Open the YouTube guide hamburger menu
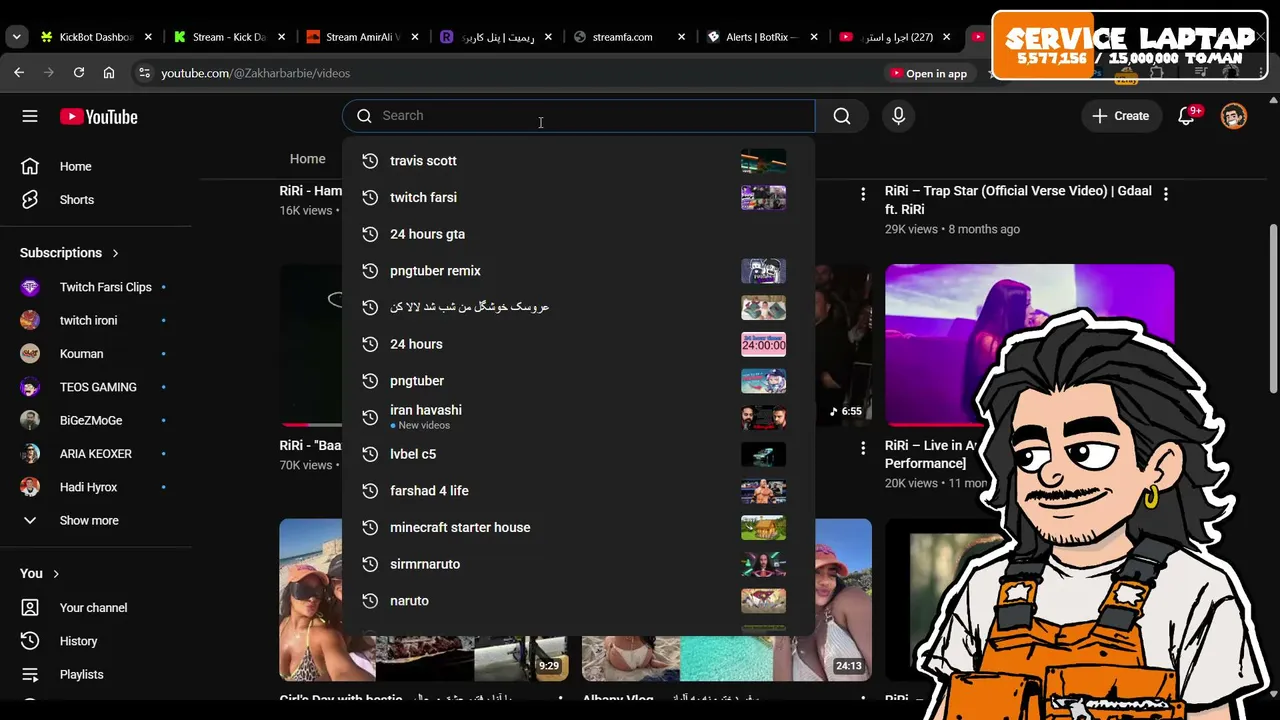1280x720 pixels. [x=30, y=116]
